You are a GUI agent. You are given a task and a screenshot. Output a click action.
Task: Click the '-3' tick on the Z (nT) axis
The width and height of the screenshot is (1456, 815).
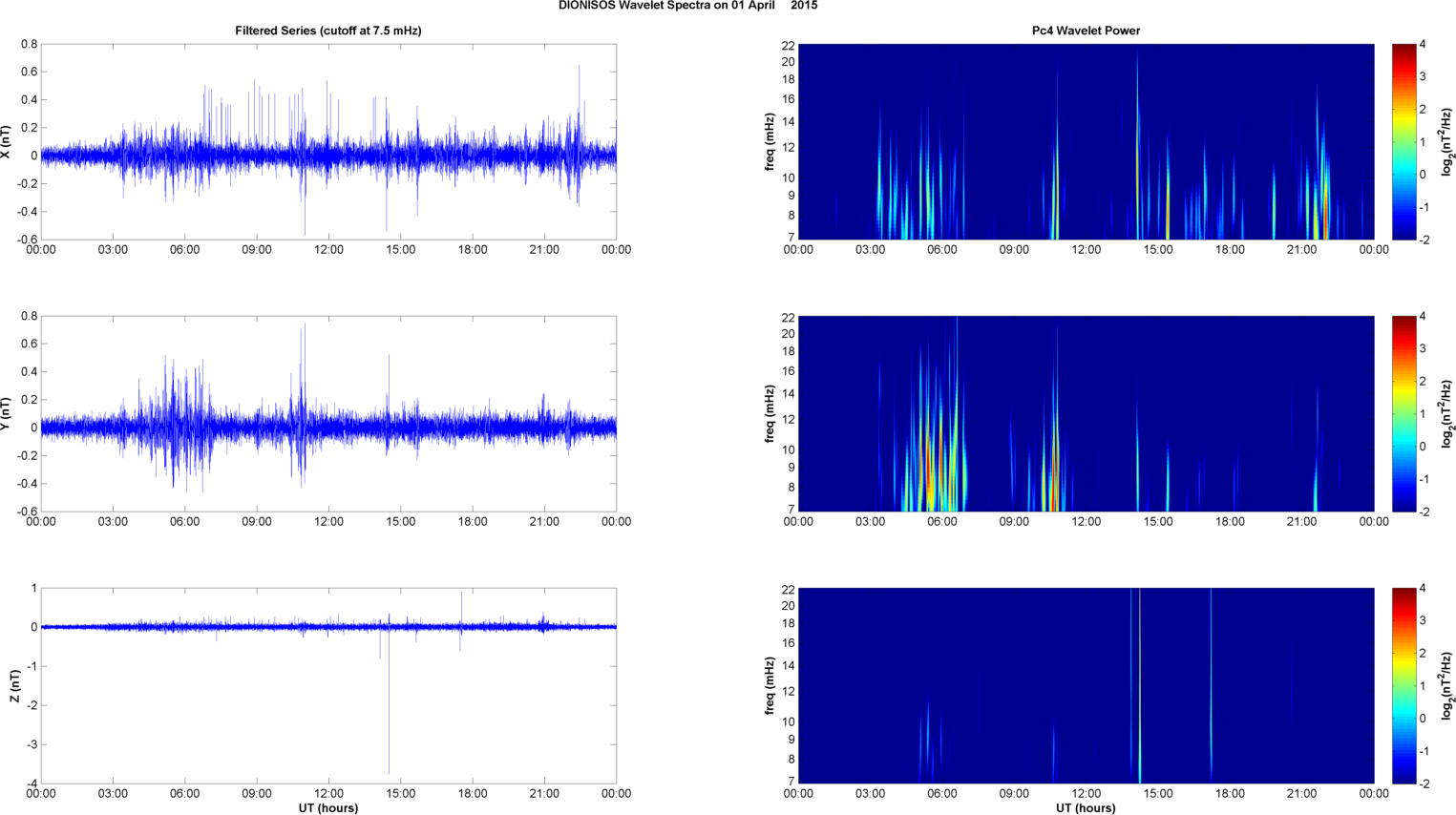pos(32,745)
